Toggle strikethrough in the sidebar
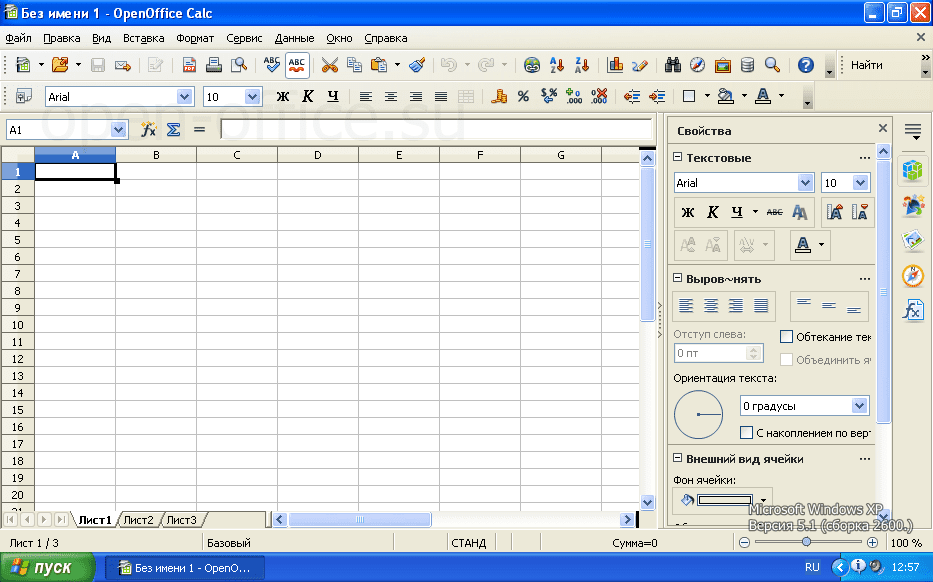Image resolution: width=933 pixels, height=582 pixels. point(774,212)
